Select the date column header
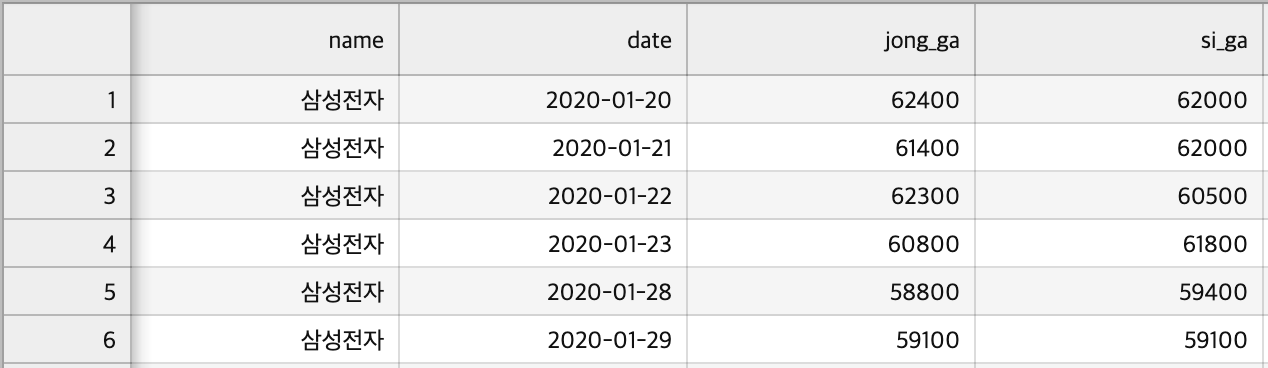The image size is (1268, 368). point(543,40)
